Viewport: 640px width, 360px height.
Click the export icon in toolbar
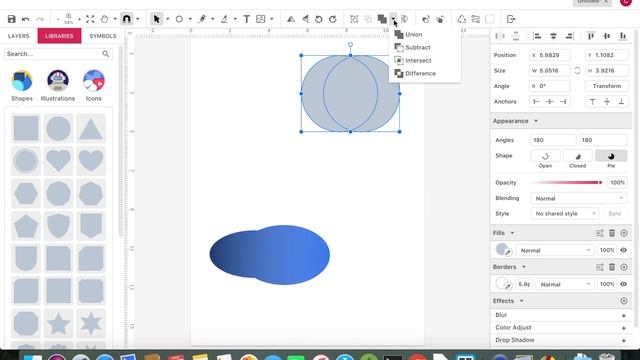pos(511,19)
